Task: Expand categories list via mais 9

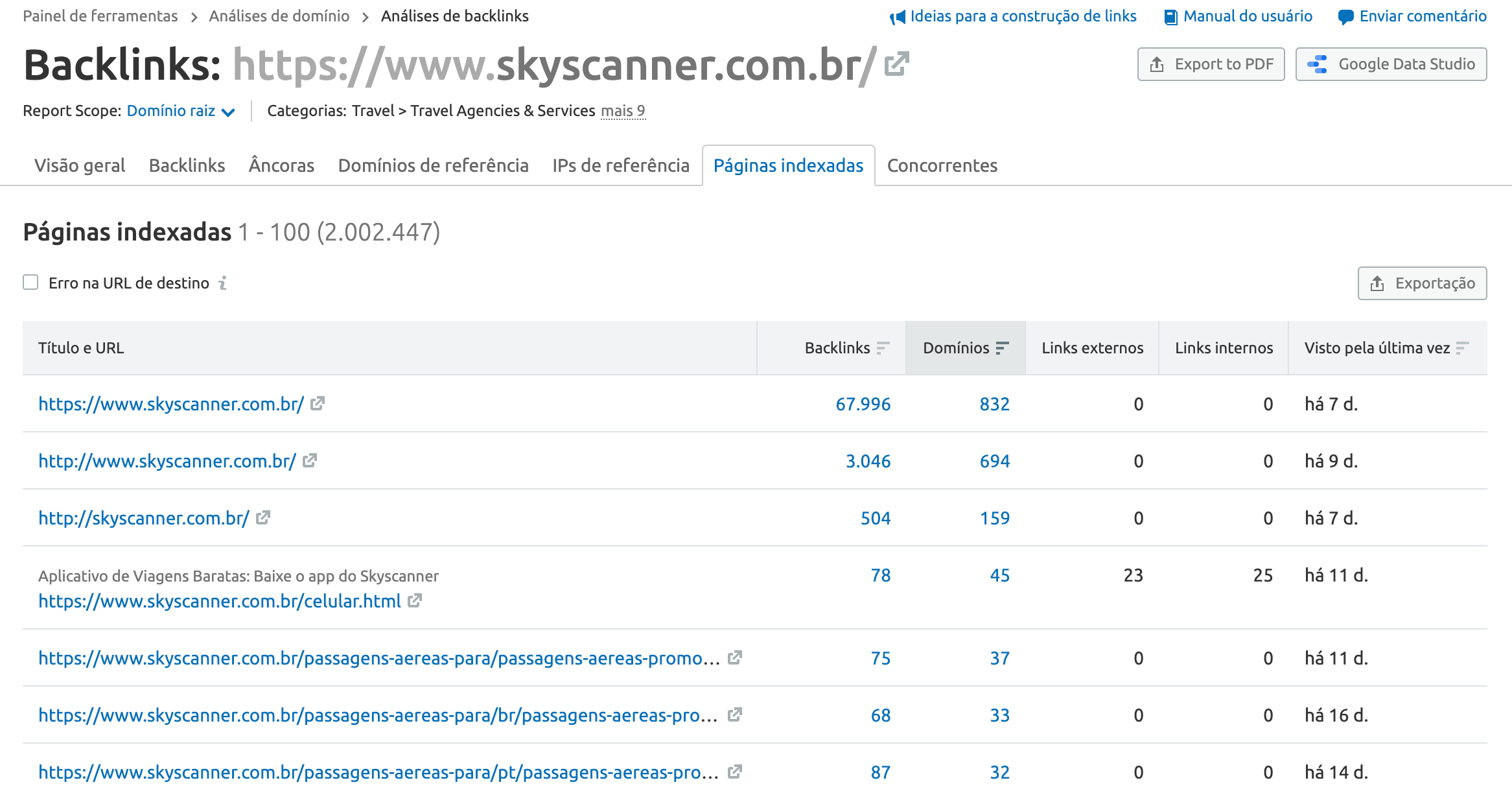Action: pyautogui.click(x=623, y=111)
